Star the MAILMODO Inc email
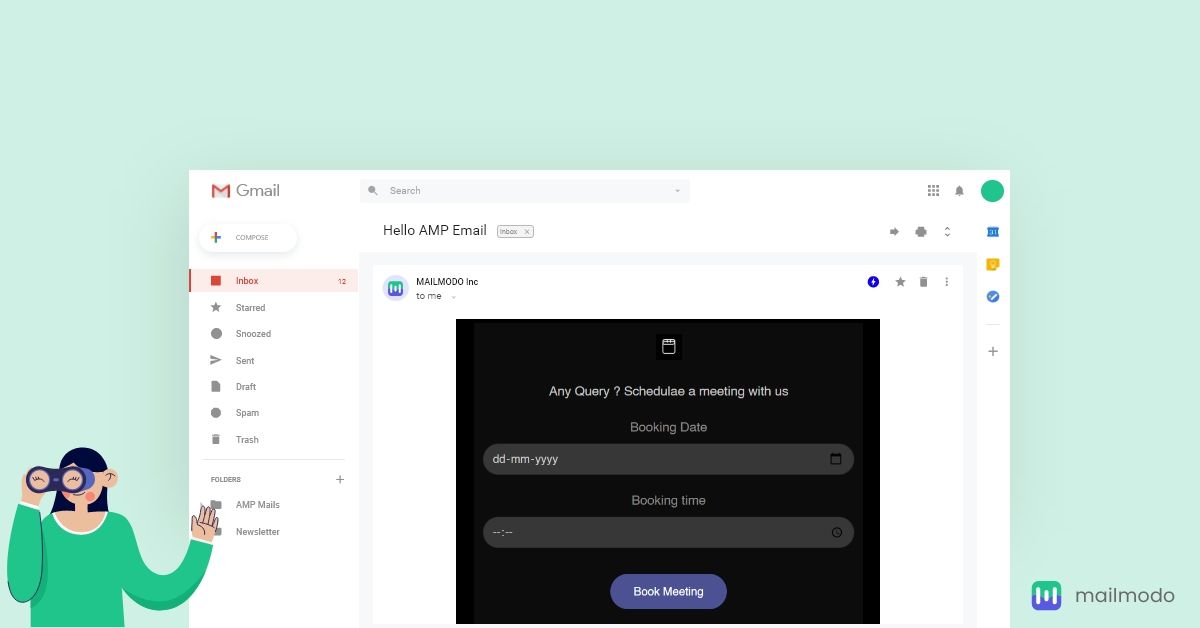 899,282
